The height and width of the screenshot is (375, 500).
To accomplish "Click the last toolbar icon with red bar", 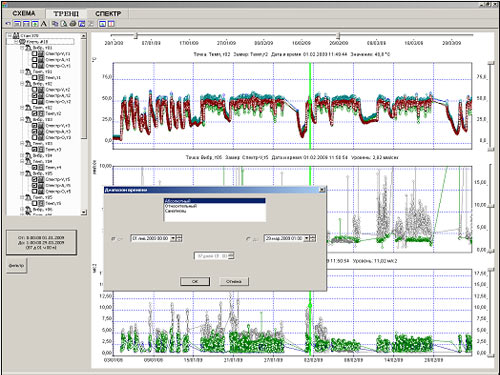I will (112, 24).
